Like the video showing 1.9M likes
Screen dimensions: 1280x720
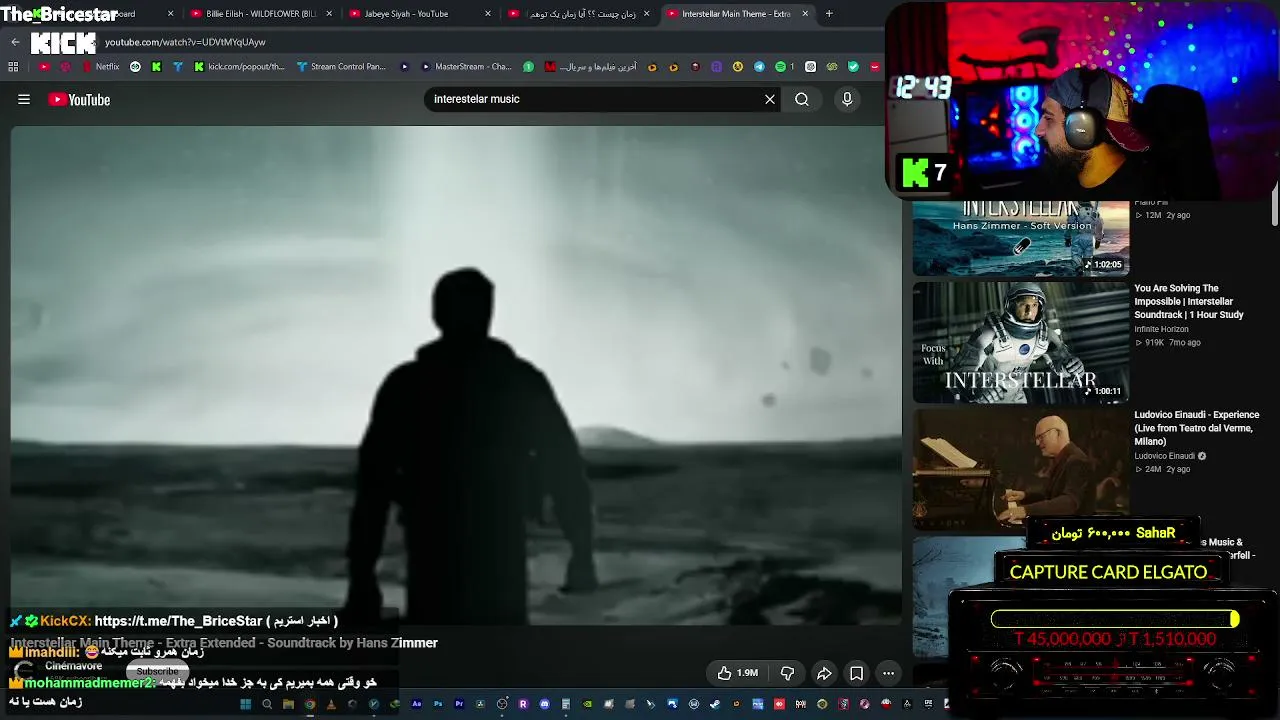pos(738,673)
